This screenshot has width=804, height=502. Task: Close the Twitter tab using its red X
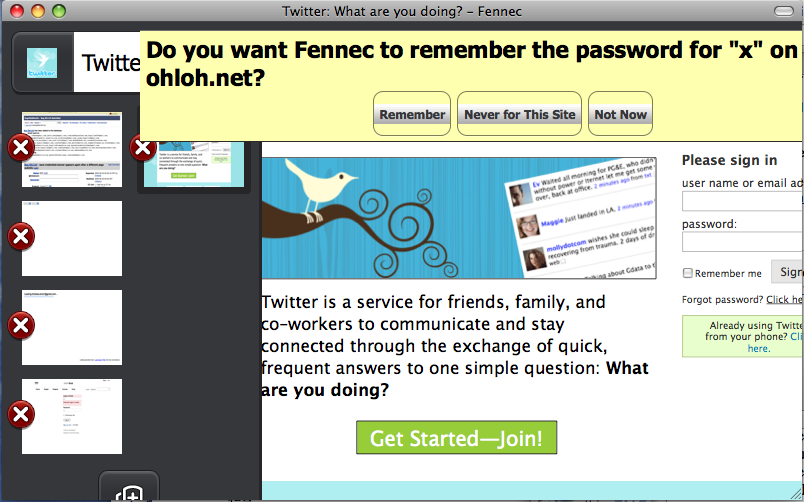pyautogui.click(x=143, y=148)
